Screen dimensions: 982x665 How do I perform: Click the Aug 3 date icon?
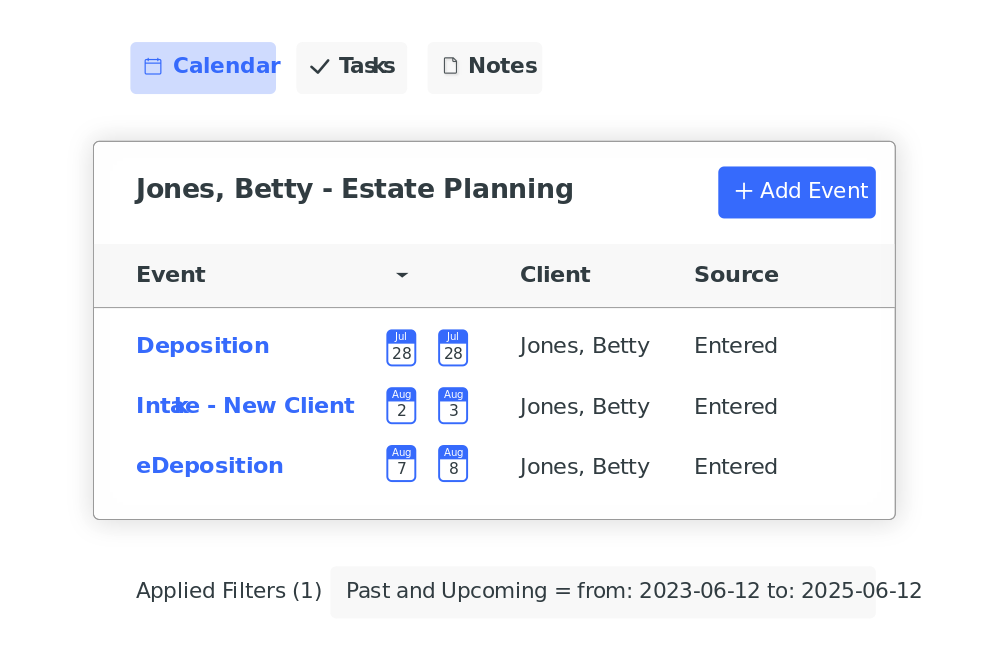[x=453, y=406]
